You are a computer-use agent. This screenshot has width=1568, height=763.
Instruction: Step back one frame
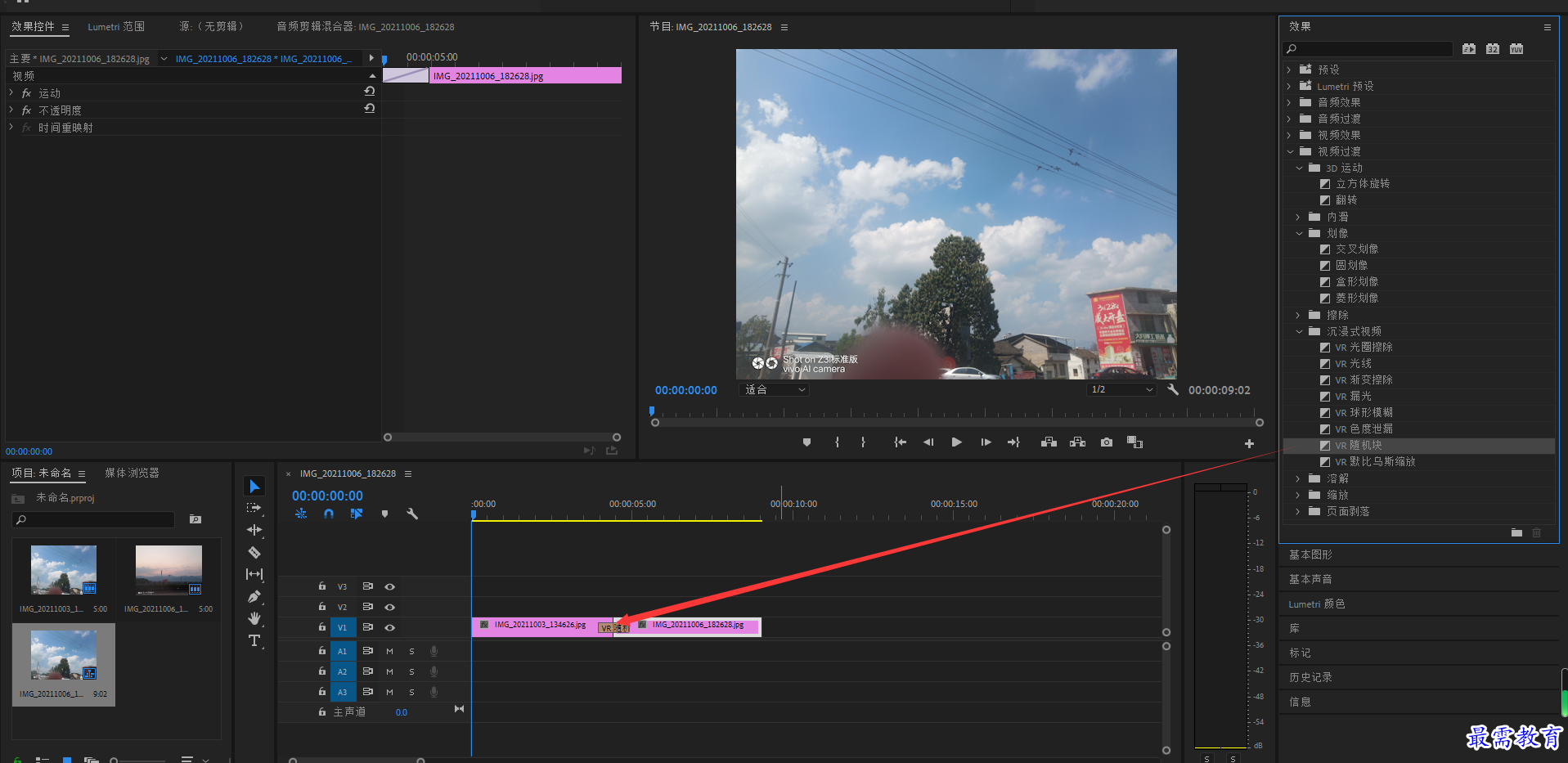point(928,442)
